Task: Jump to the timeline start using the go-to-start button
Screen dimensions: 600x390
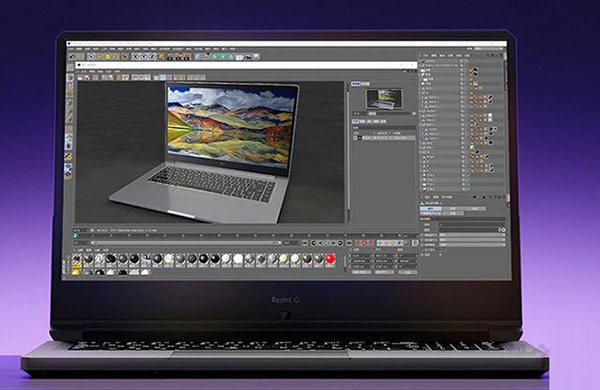Action: [x=306, y=243]
